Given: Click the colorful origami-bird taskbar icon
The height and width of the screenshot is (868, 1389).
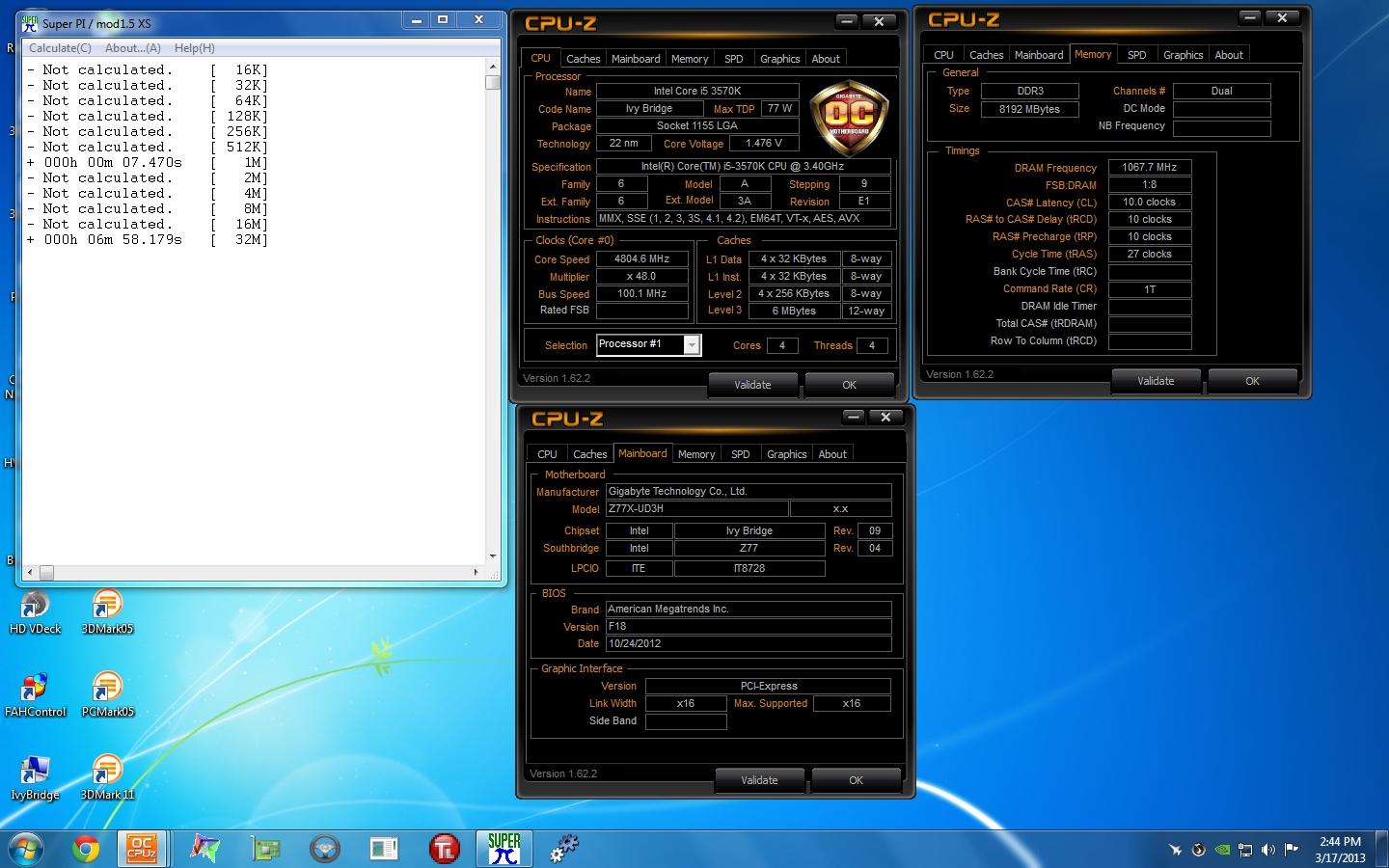Looking at the screenshot, I should (204, 849).
